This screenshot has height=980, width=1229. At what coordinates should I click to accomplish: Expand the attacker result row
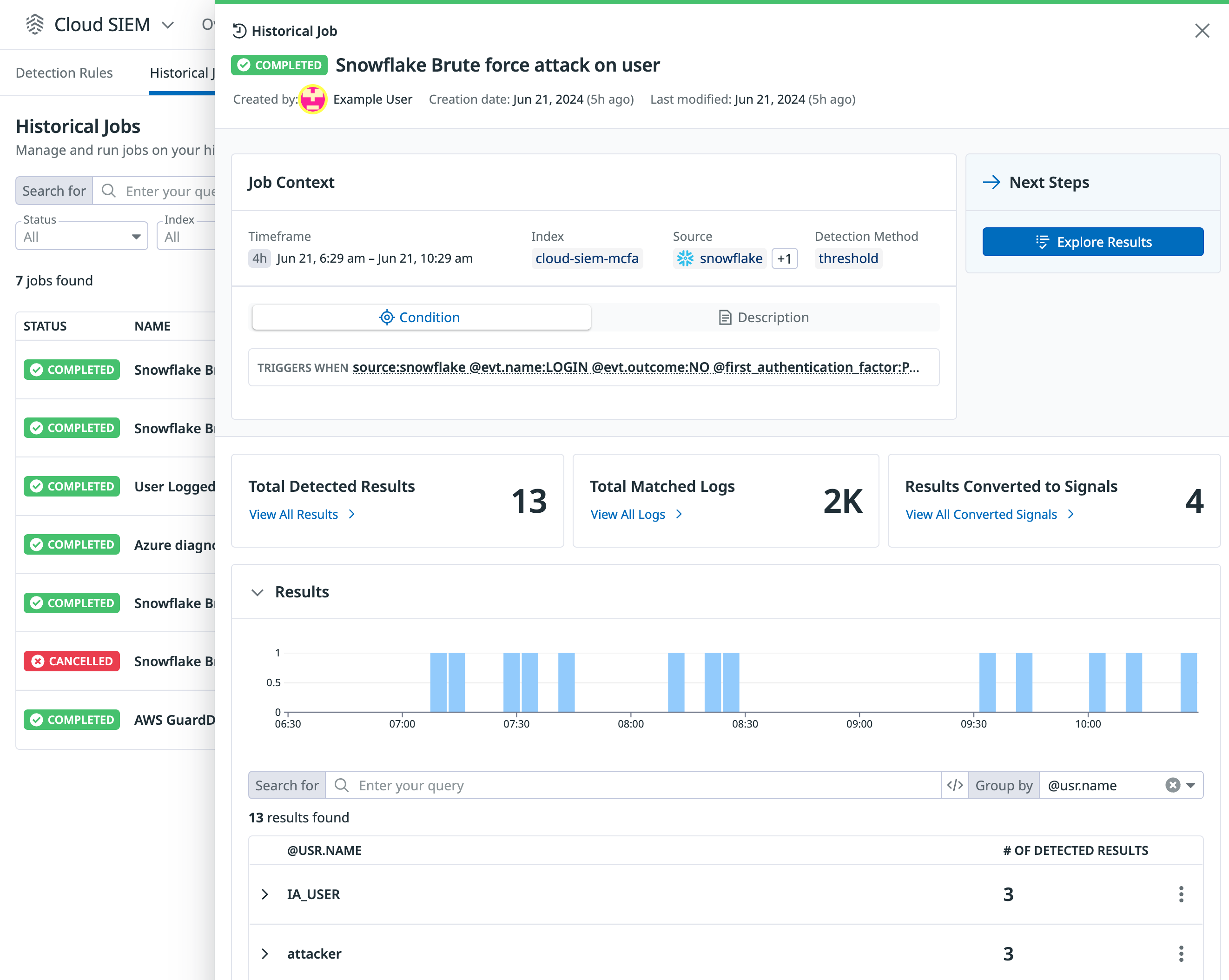[x=264, y=953]
